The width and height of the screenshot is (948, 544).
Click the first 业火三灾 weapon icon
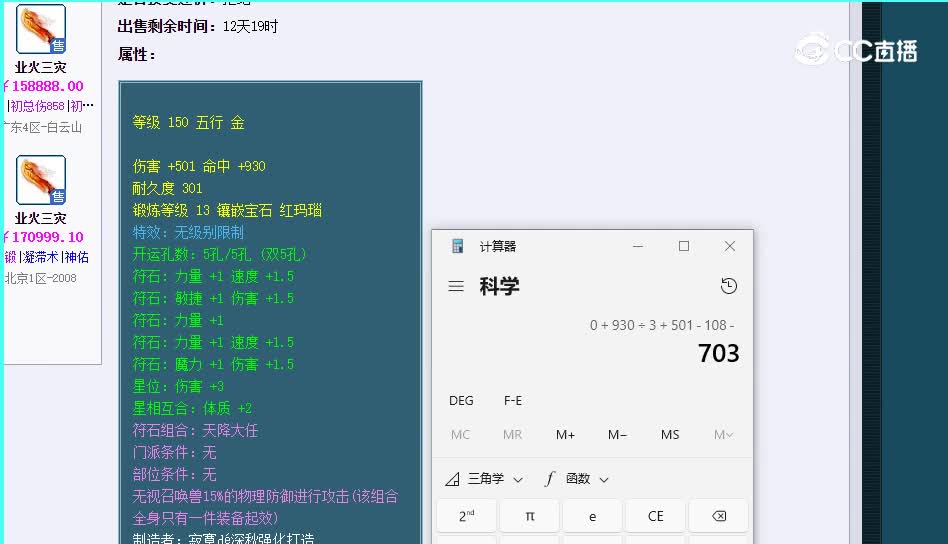[x=41, y=29]
